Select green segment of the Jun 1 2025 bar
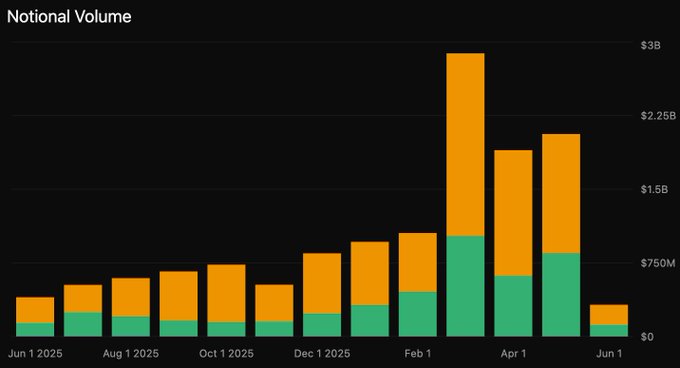Viewport: 680px width, 368px height. coord(35,330)
